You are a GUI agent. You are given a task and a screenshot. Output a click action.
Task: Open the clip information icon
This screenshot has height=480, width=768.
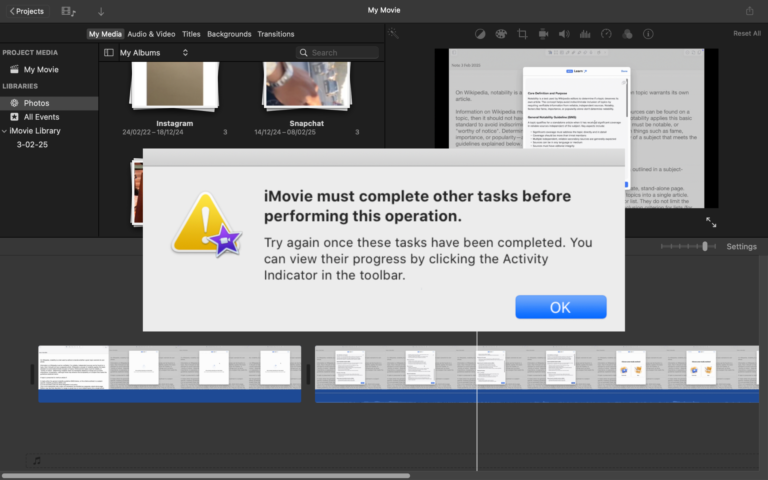(x=648, y=33)
